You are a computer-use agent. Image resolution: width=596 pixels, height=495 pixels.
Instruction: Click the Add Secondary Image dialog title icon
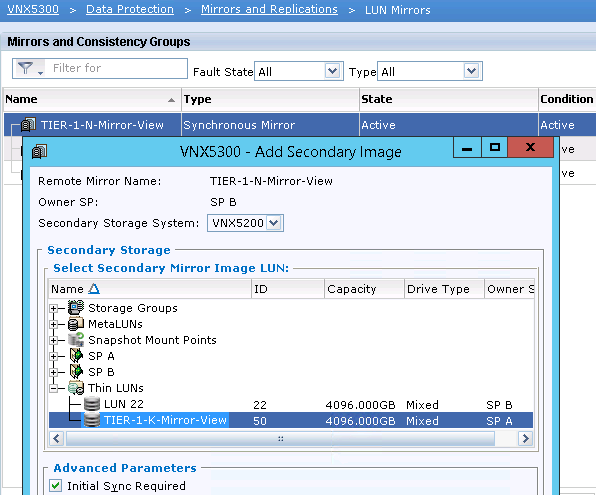[x=40, y=151]
